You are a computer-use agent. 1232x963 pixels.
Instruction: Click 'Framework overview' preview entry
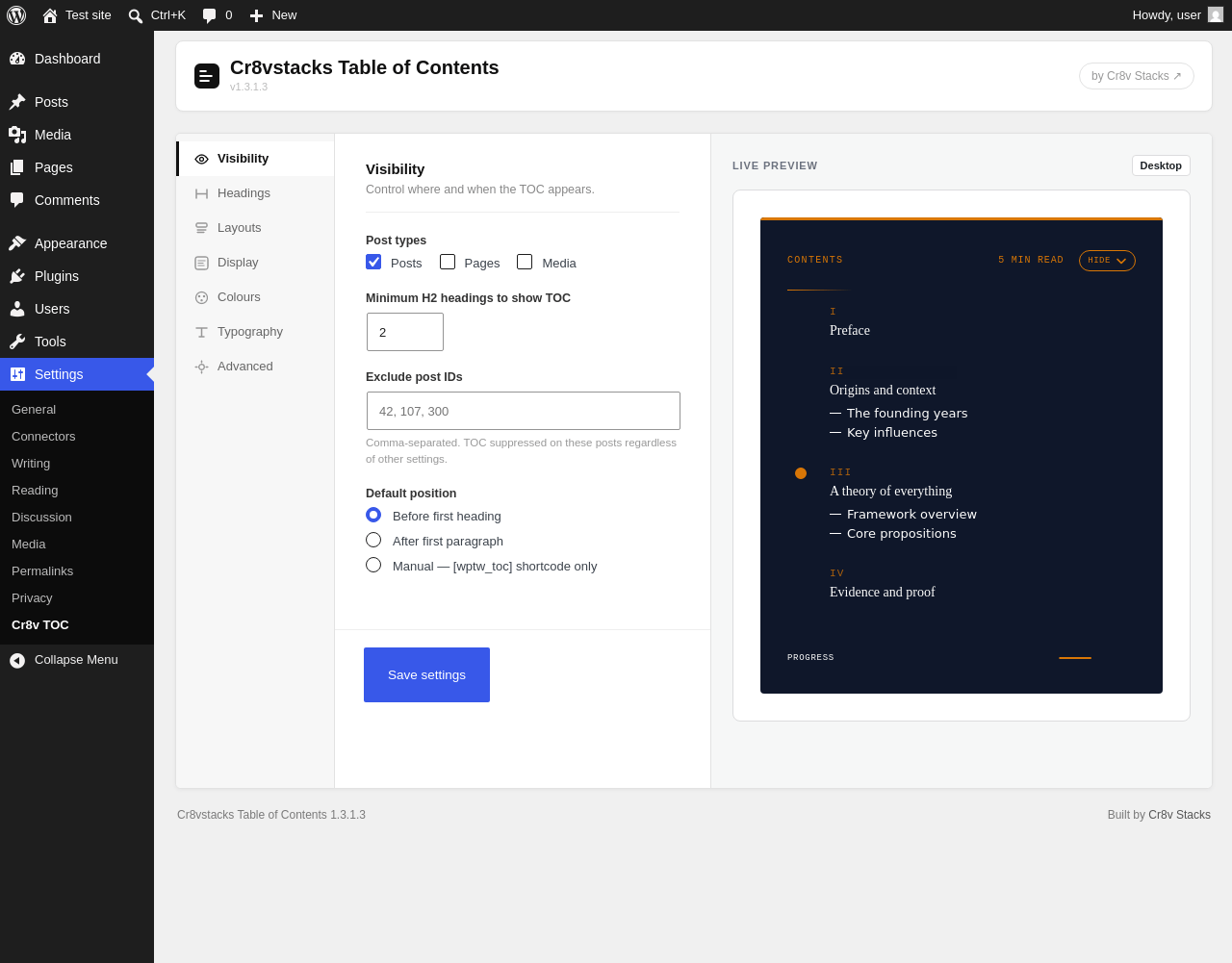pyautogui.click(x=911, y=515)
